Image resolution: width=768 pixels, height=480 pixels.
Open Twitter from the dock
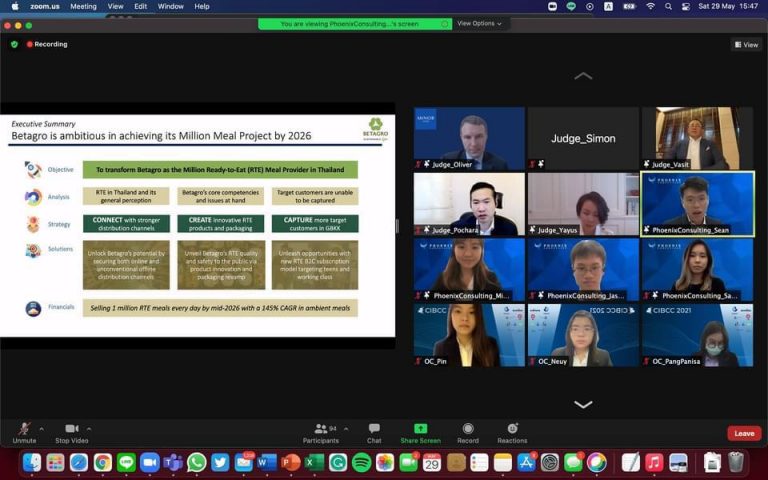pyautogui.click(x=220, y=462)
